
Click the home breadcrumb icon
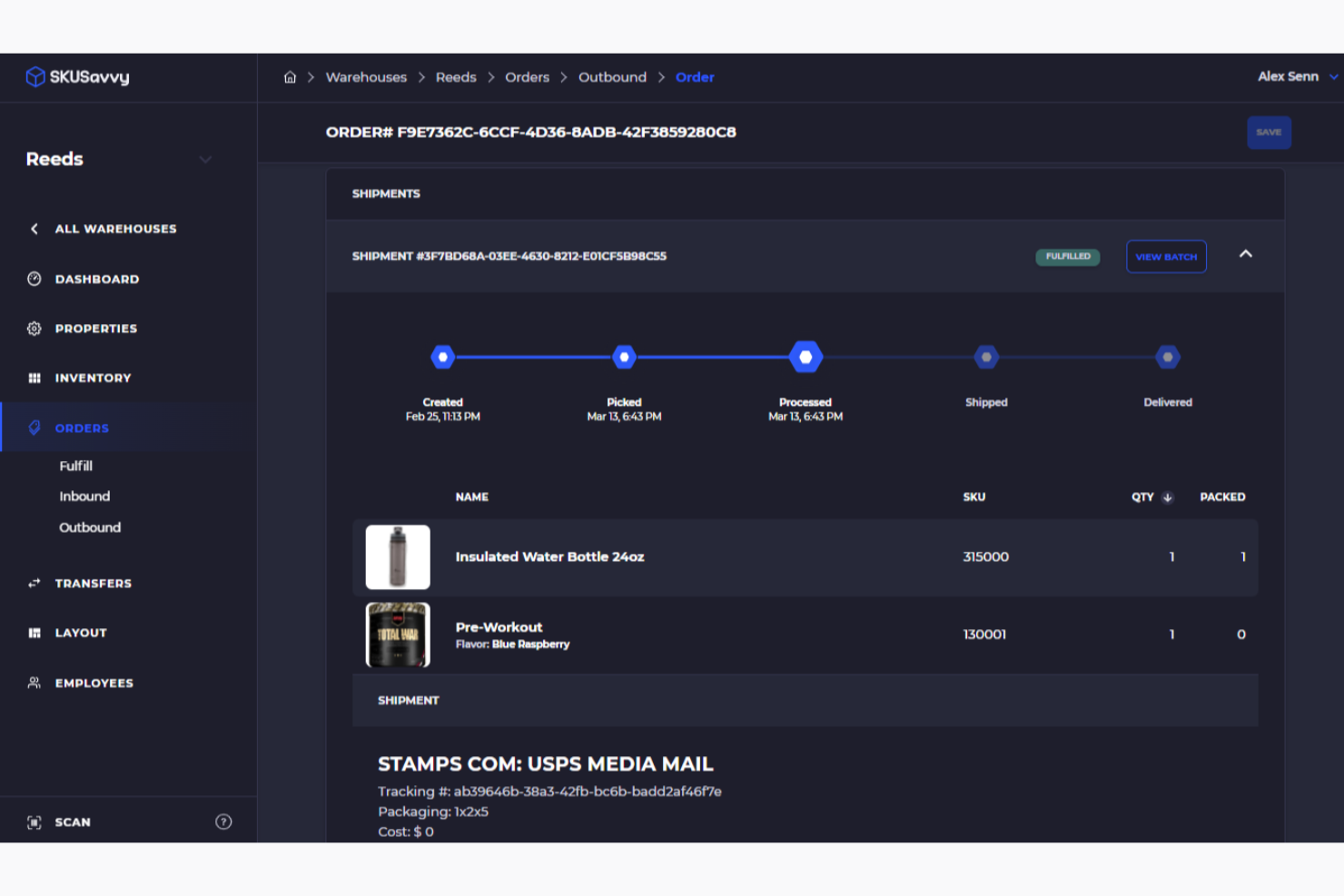pos(290,77)
